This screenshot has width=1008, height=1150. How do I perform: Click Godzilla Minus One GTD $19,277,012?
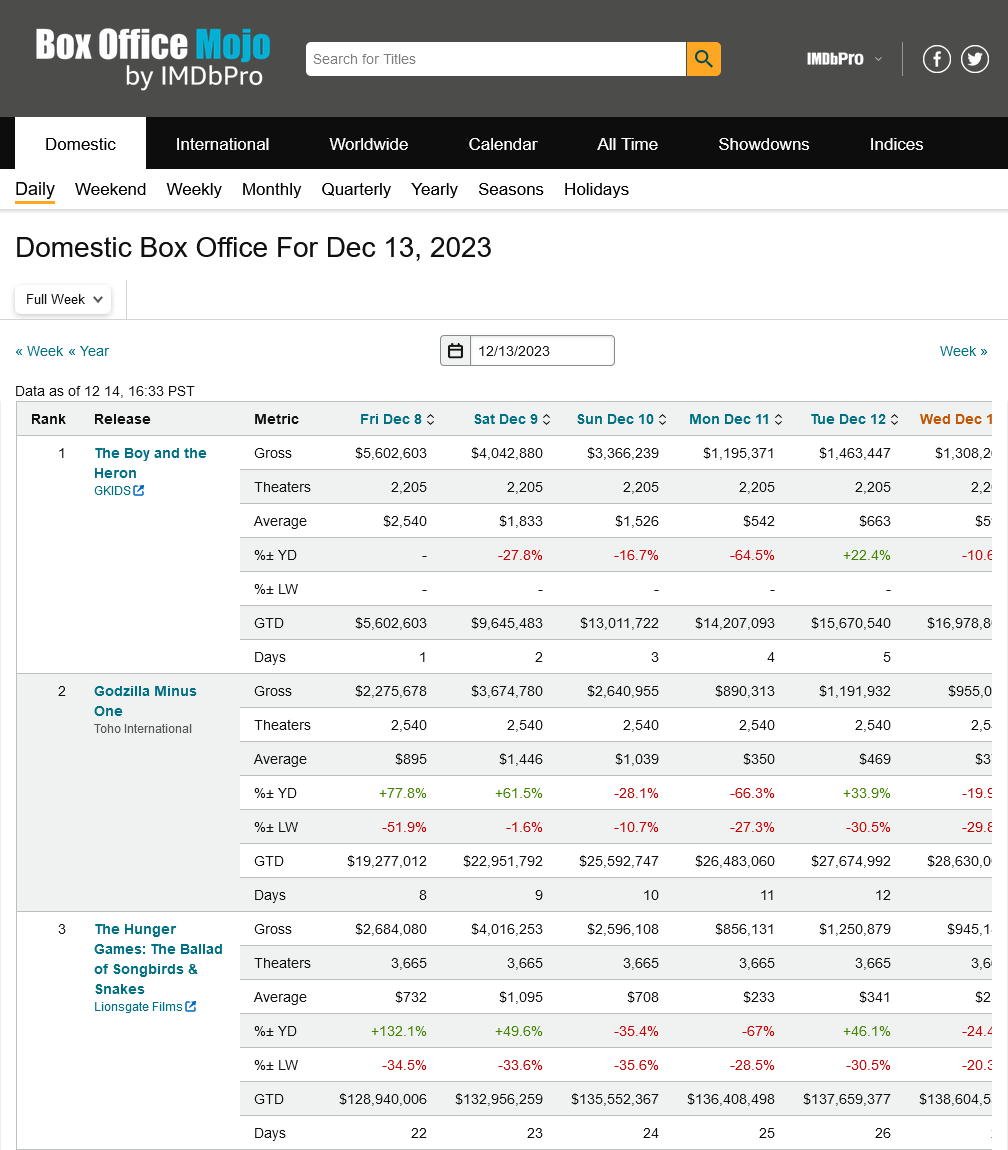click(x=387, y=861)
